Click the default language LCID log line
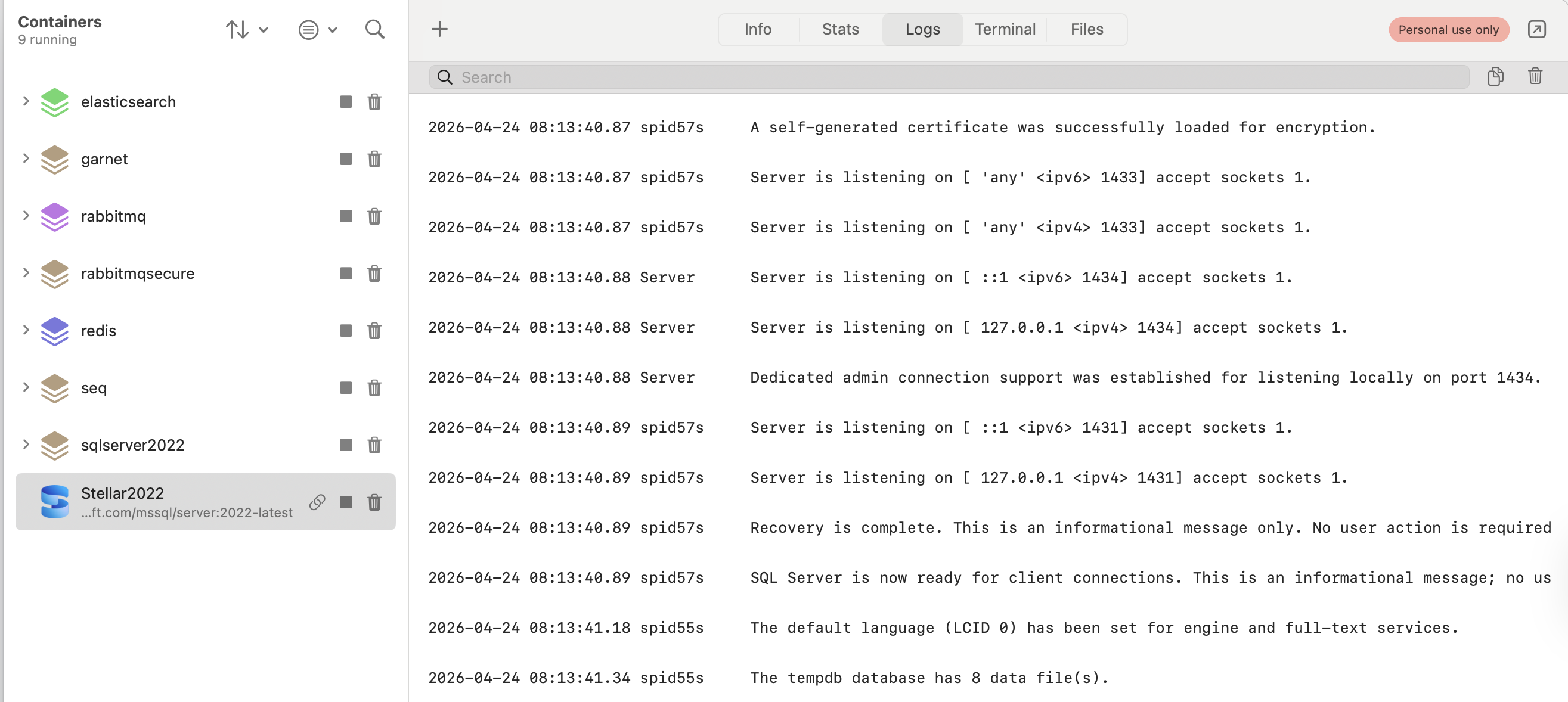 pyautogui.click(x=943, y=627)
